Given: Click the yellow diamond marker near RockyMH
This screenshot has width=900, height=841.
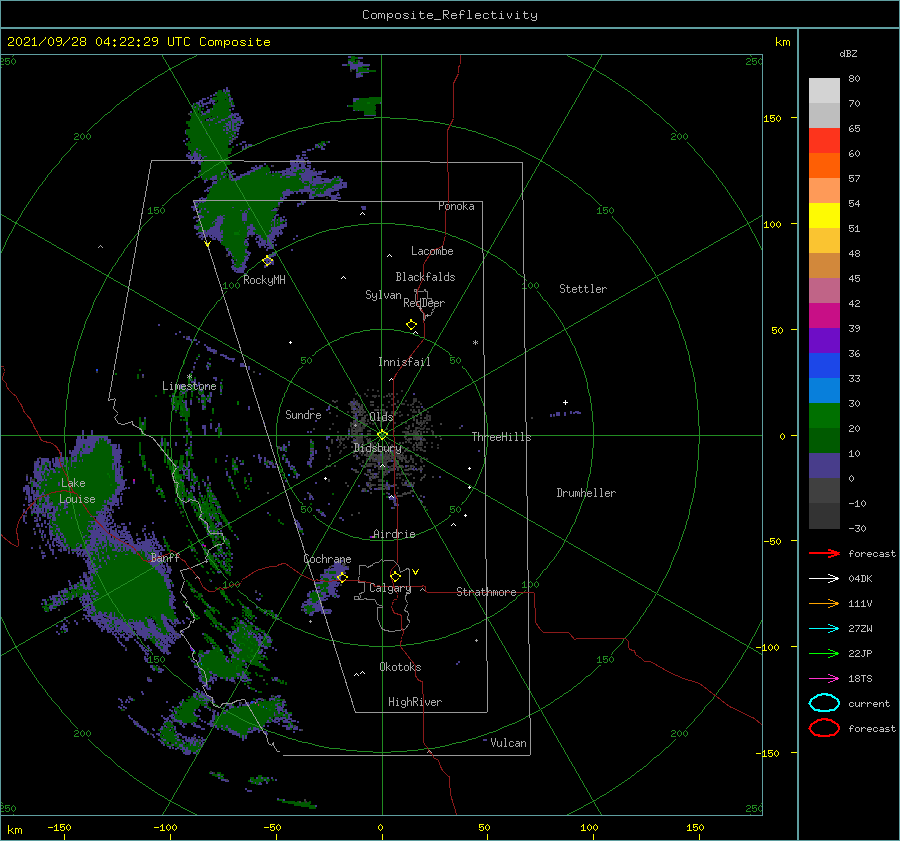Looking at the screenshot, I should click(x=267, y=261).
